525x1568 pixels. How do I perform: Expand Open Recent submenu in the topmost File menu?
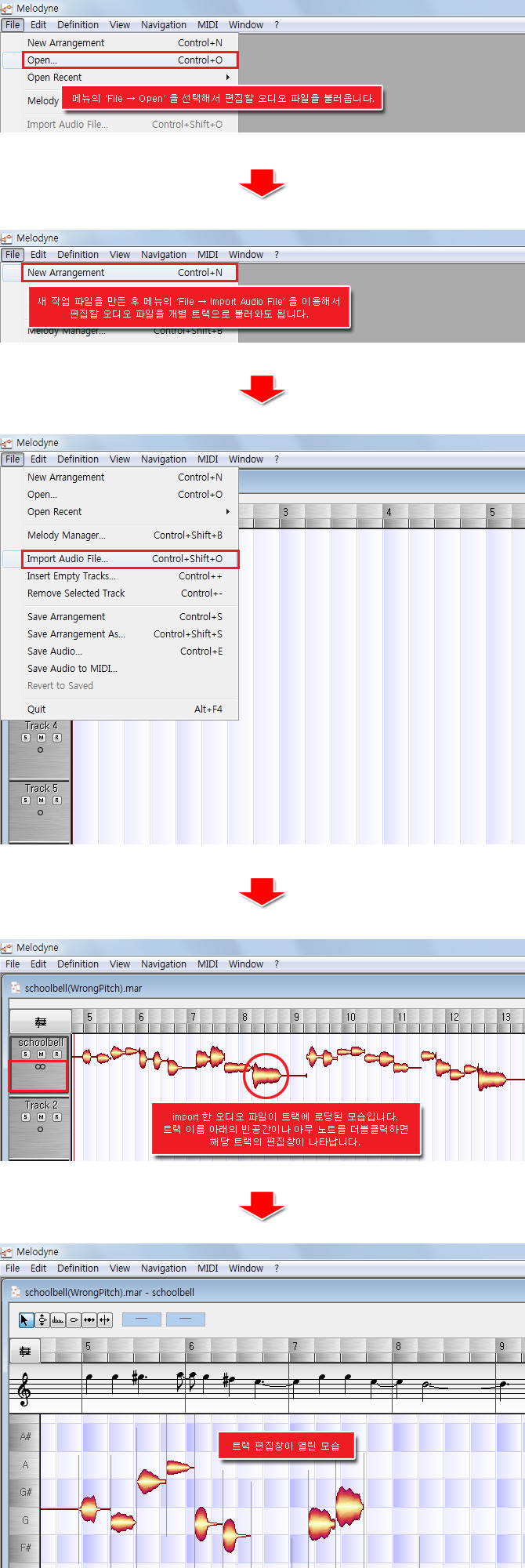tap(120, 78)
